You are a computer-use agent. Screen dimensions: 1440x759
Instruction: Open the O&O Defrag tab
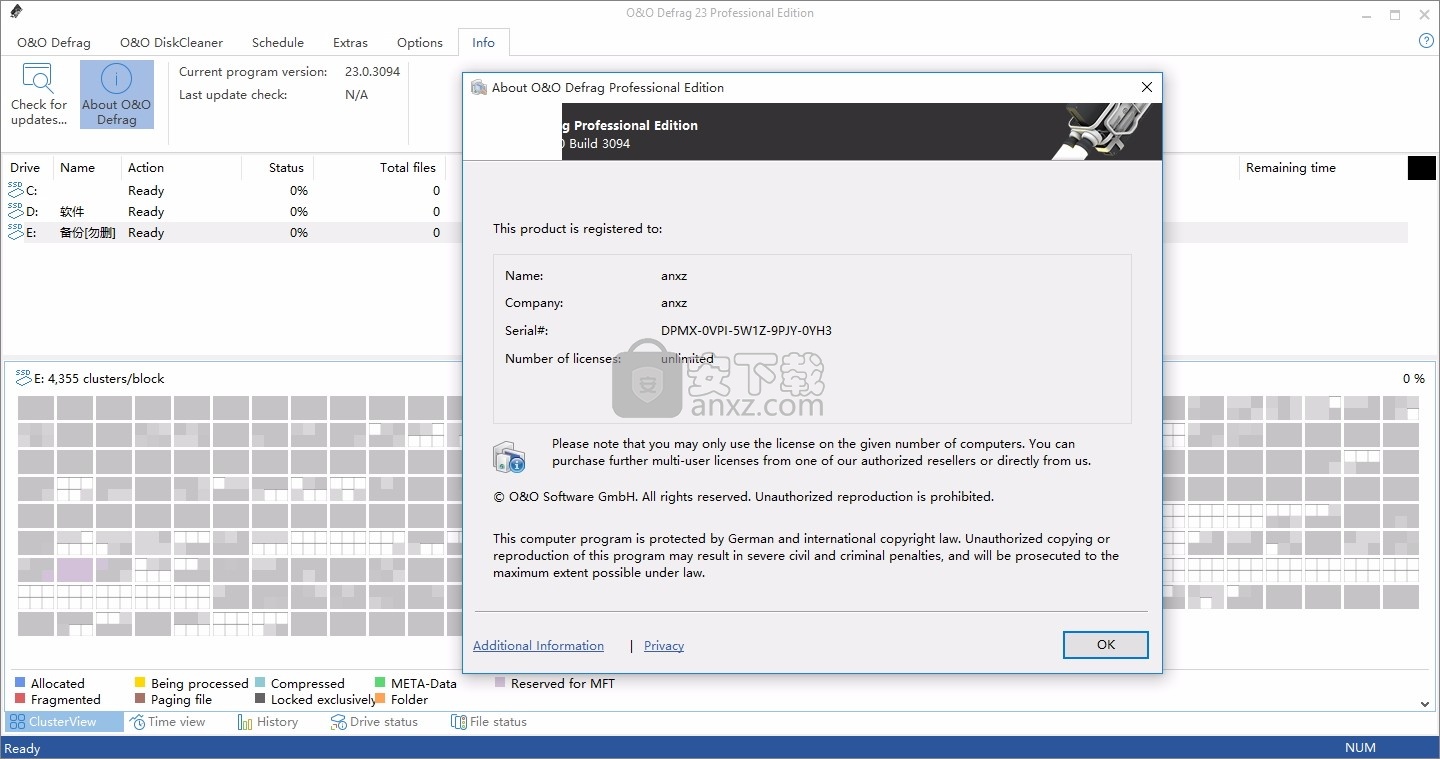point(54,42)
